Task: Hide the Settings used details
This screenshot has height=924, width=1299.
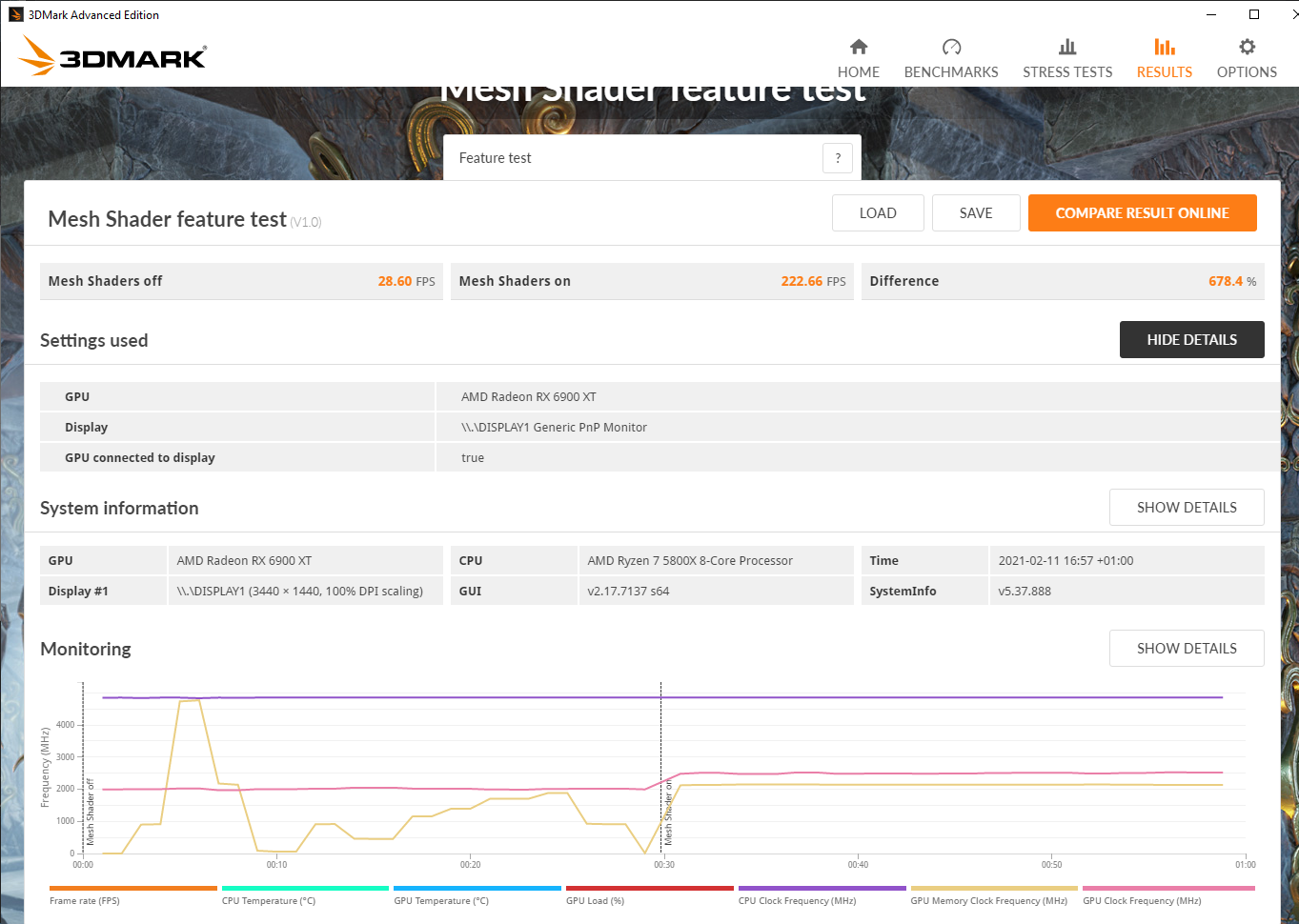Action: click(x=1191, y=340)
